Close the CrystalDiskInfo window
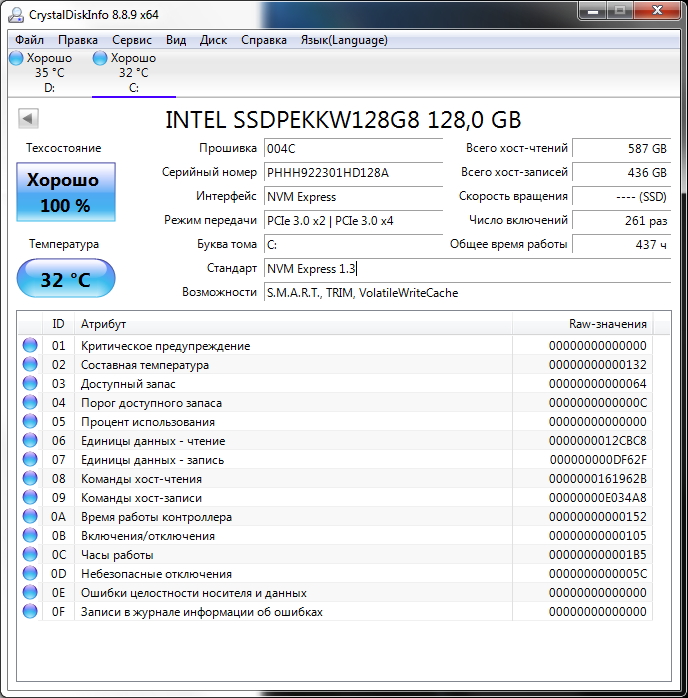Viewport: 688px width, 698px height. coord(657,11)
